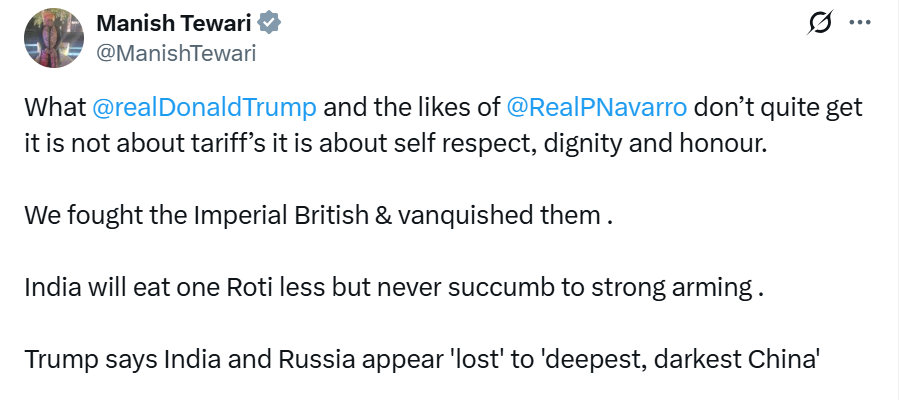Click the Manish Tewari display name
The image size is (921, 400).
[x=174, y=23]
